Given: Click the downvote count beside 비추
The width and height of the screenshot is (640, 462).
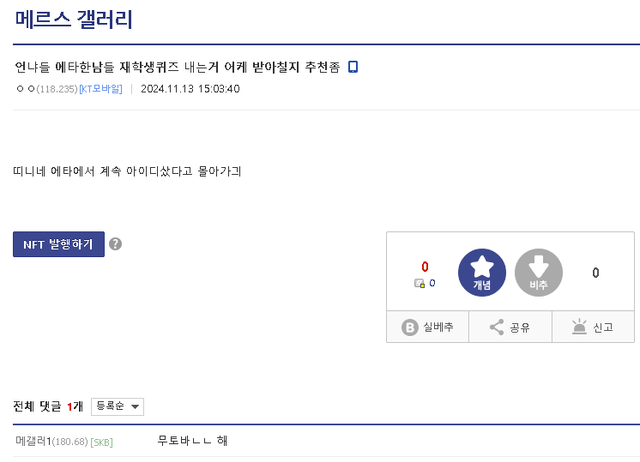Looking at the screenshot, I should click(596, 272).
